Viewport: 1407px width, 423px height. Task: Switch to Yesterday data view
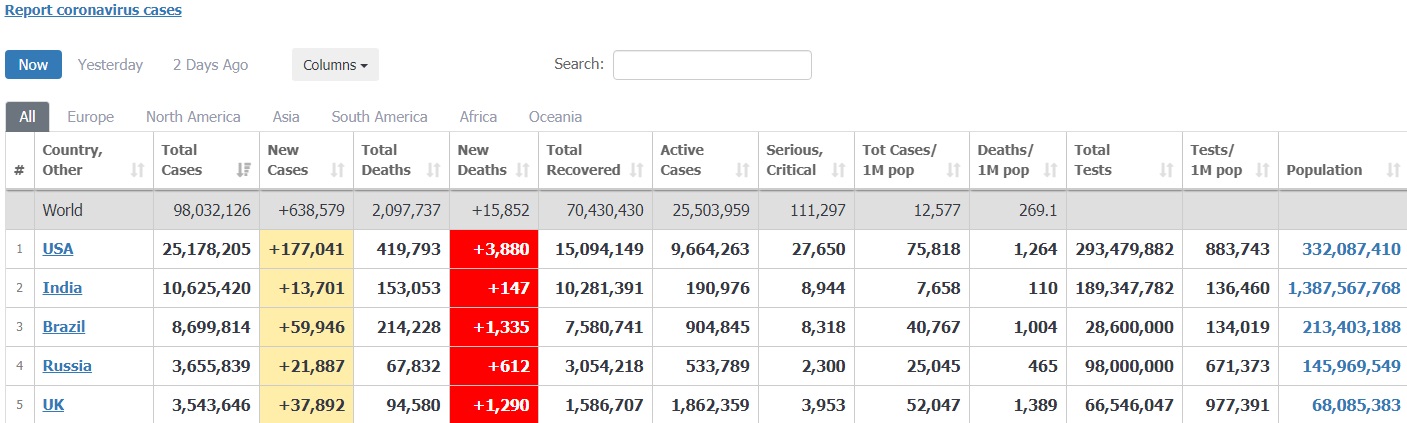pyautogui.click(x=110, y=65)
